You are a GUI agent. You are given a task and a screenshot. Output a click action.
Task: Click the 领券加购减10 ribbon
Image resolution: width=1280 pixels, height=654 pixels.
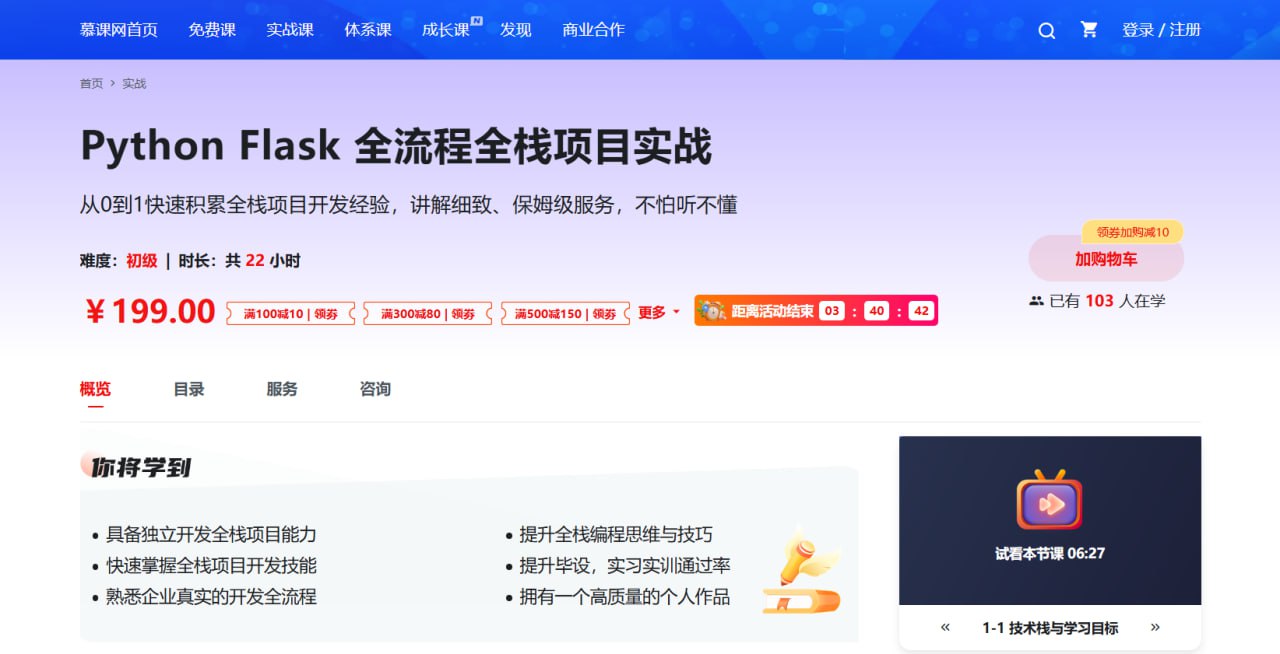click(x=1132, y=232)
